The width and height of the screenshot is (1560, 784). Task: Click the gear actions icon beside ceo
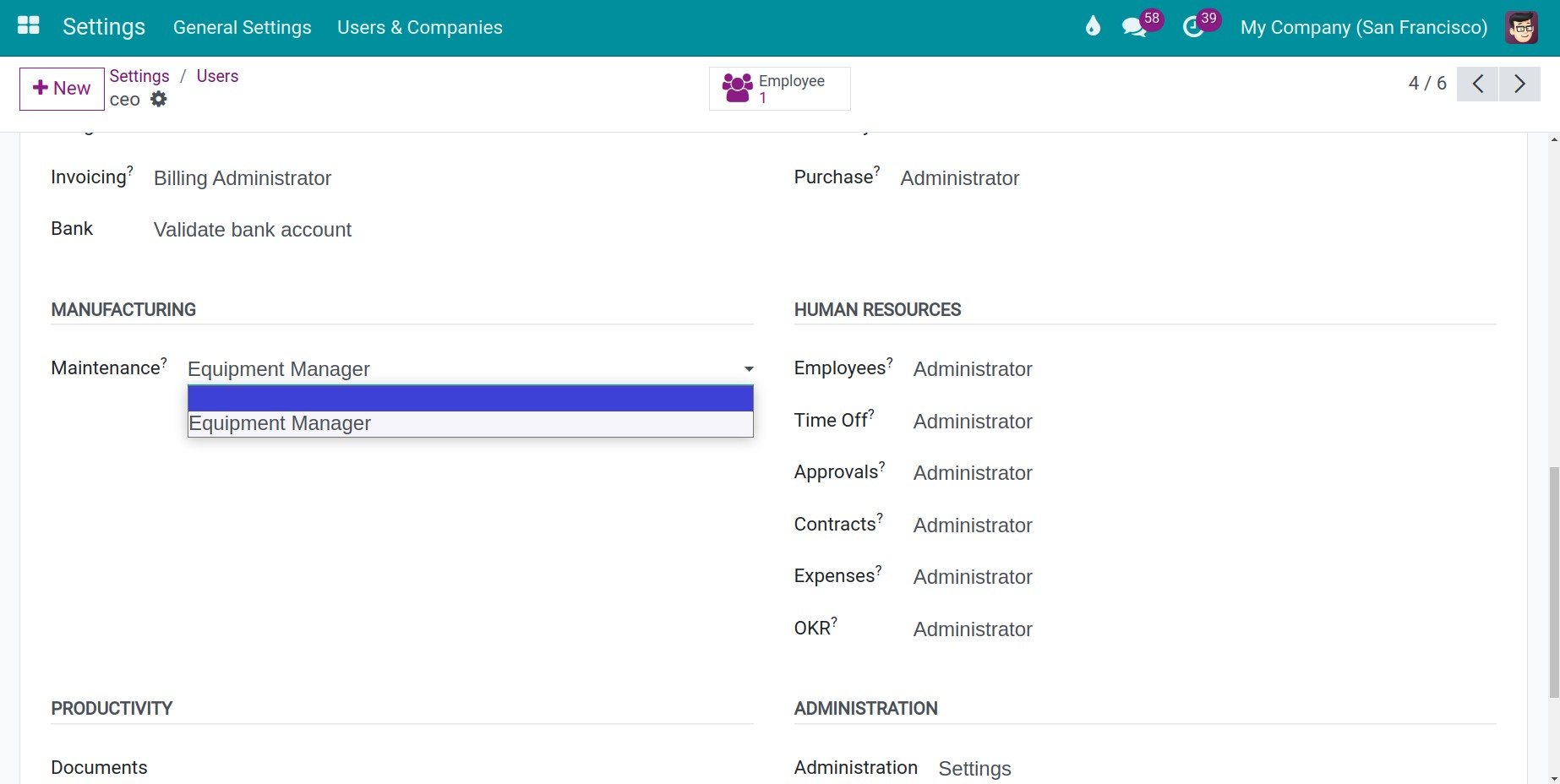pyautogui.click(x=159, y=100)
